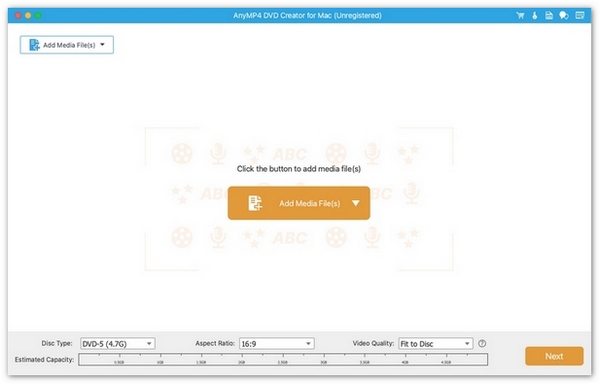The image size is (600, 384).
Task: Click the orange Add Media File(s) button
Action: click(298, 203)
